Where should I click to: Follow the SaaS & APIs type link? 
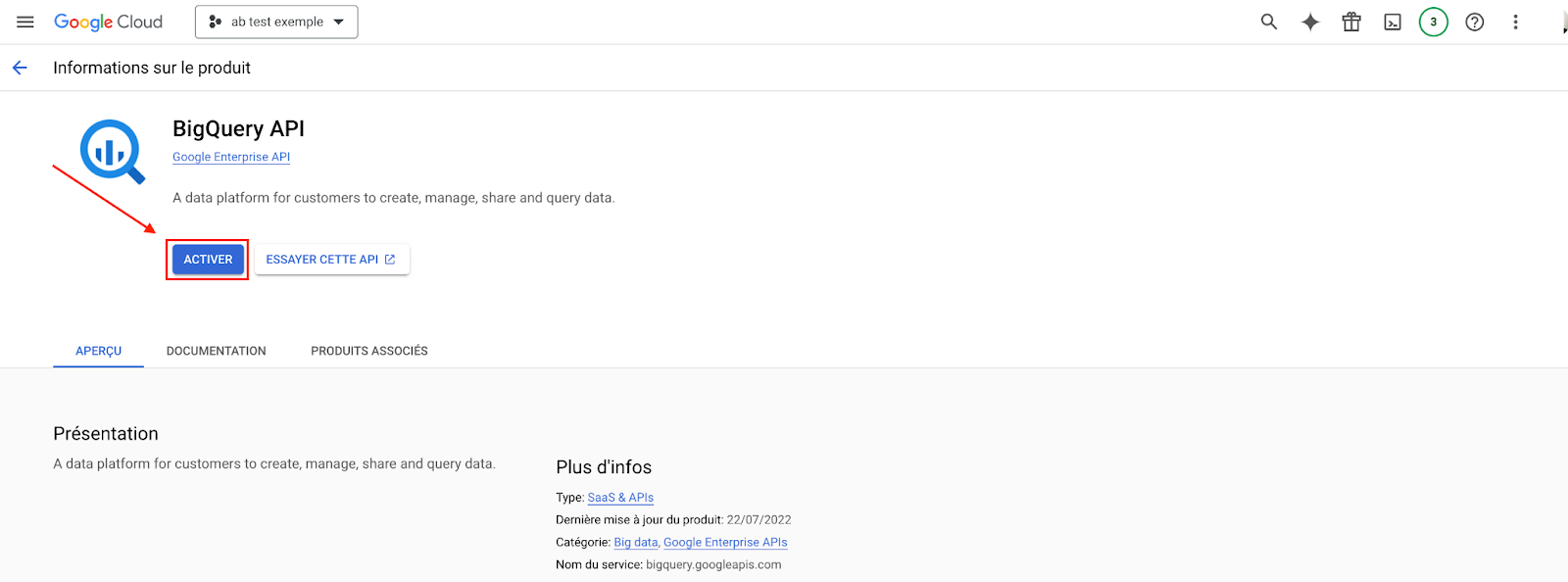(620, 498)
